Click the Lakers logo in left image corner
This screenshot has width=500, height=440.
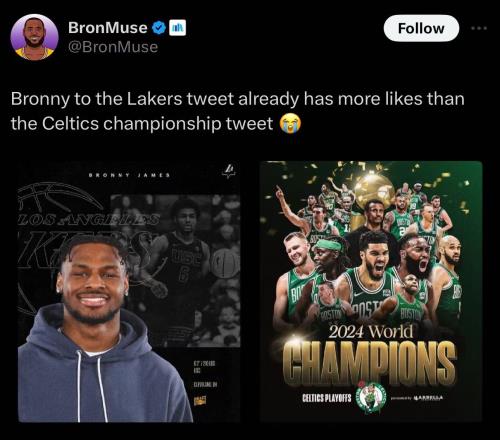point(230,171)
